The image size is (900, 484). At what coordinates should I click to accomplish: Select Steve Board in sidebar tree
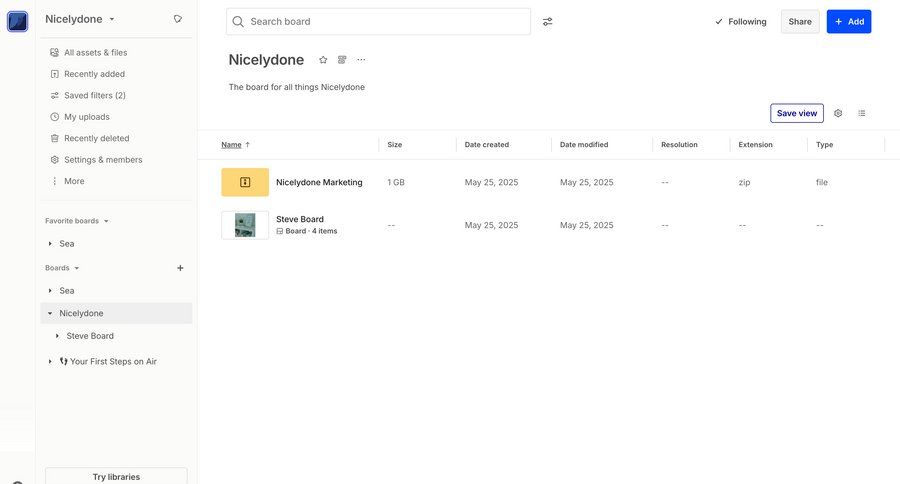90,336
